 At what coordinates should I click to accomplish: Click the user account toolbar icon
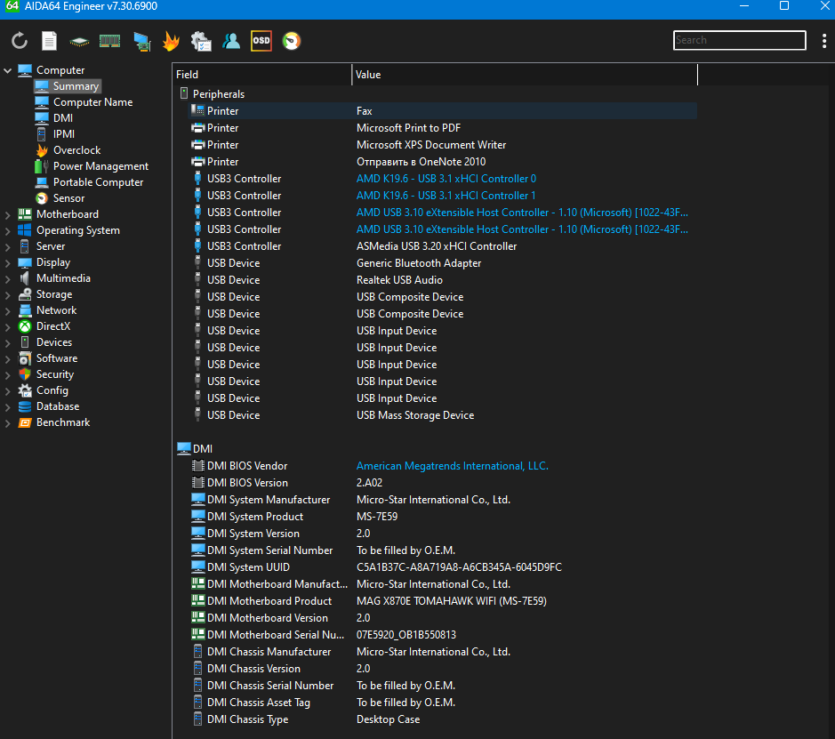(231, 41)
